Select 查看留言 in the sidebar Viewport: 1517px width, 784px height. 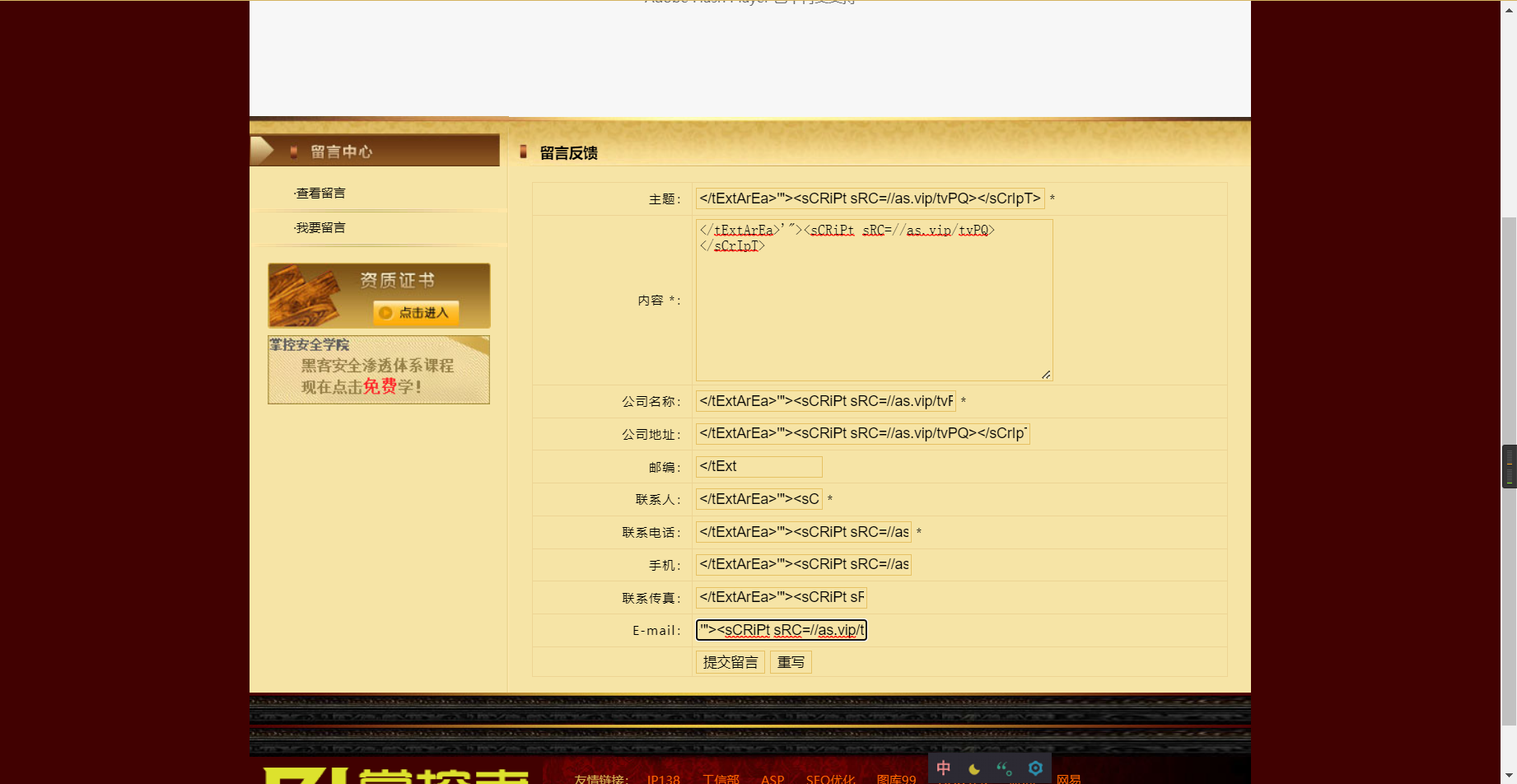[321, 193]
